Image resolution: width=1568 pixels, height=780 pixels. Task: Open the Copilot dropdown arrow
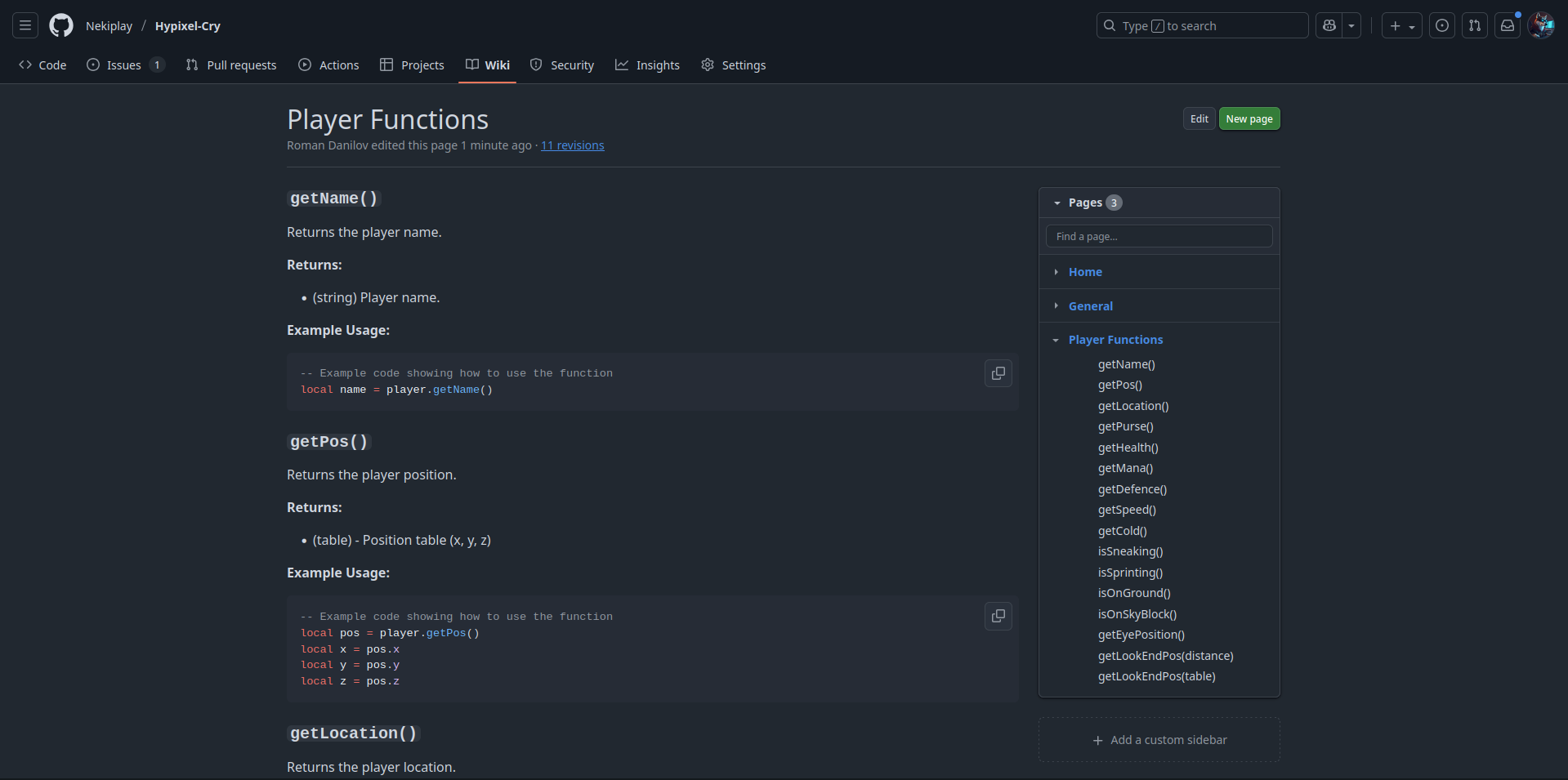pos(1351,25)
